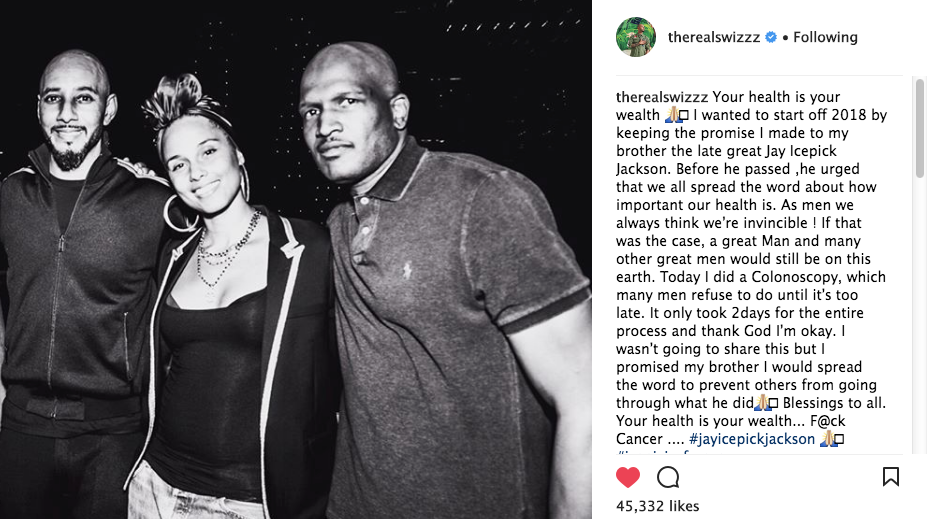Screen dimensions: 927x519
Task: Toggle the Following button
Action: [x=825, y=37]
